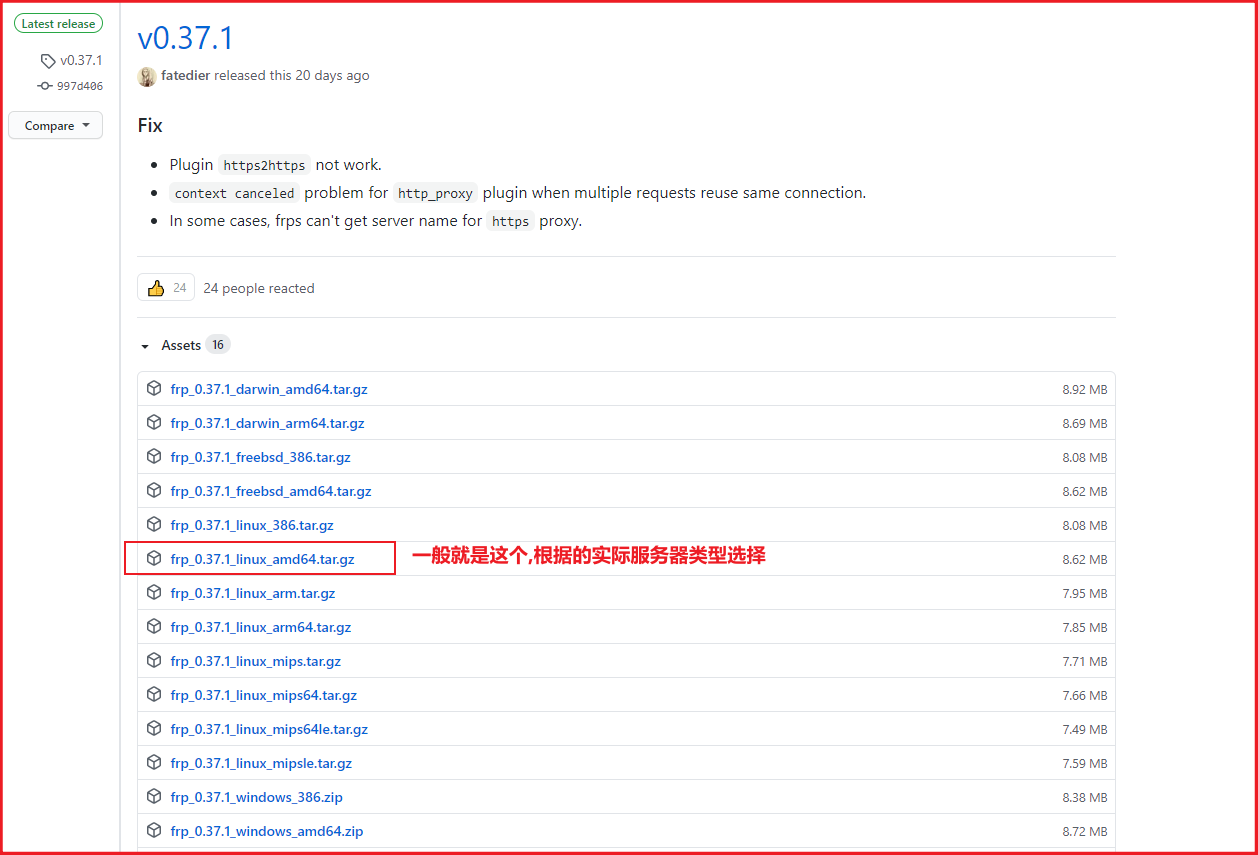Screen dimensions: 1258x855
Task: Click the package icon beside frp_0.37.1_freebsd_amd64.tar.gz
Action: 154,490
